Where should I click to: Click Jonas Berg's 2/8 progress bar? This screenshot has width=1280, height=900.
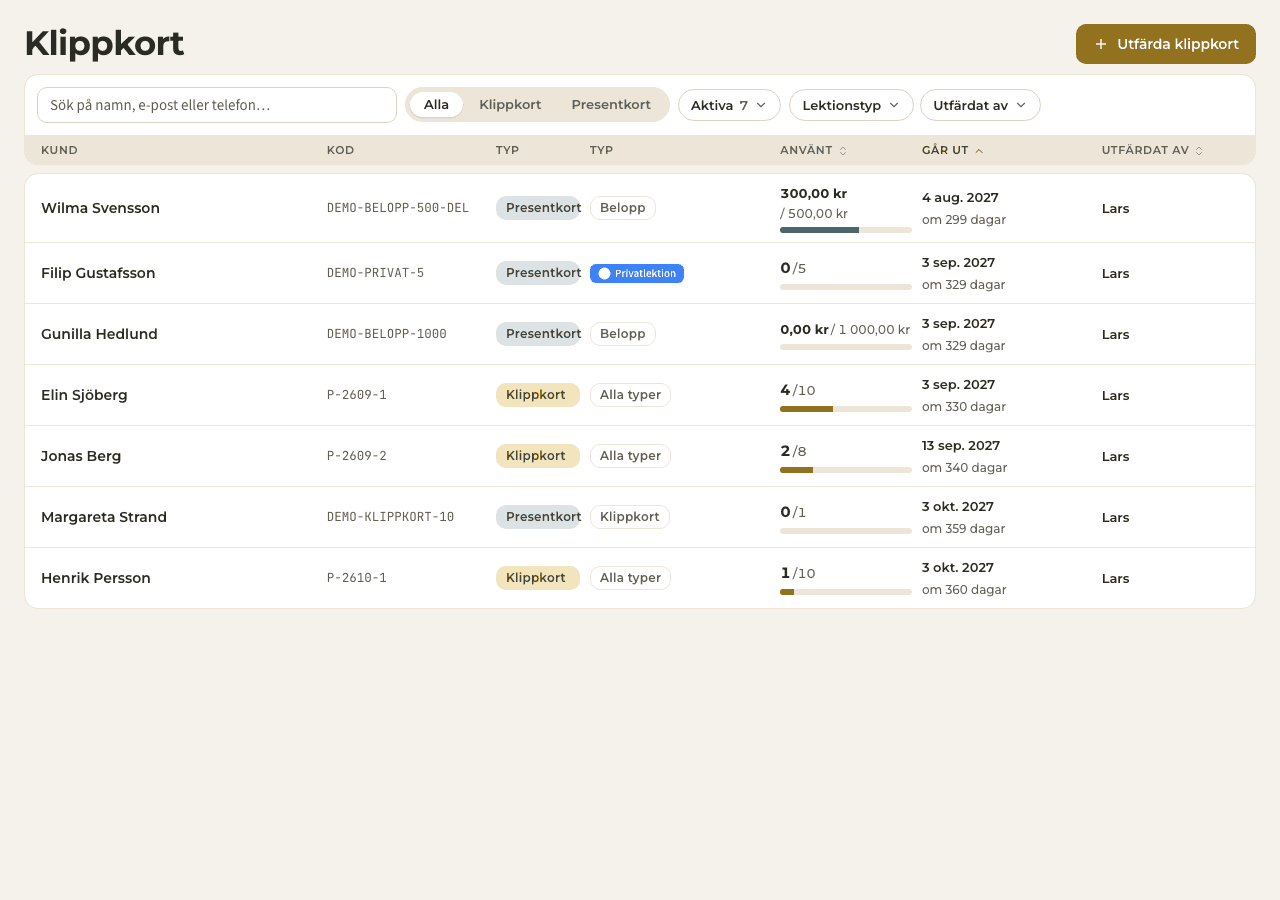pos(846,470)
